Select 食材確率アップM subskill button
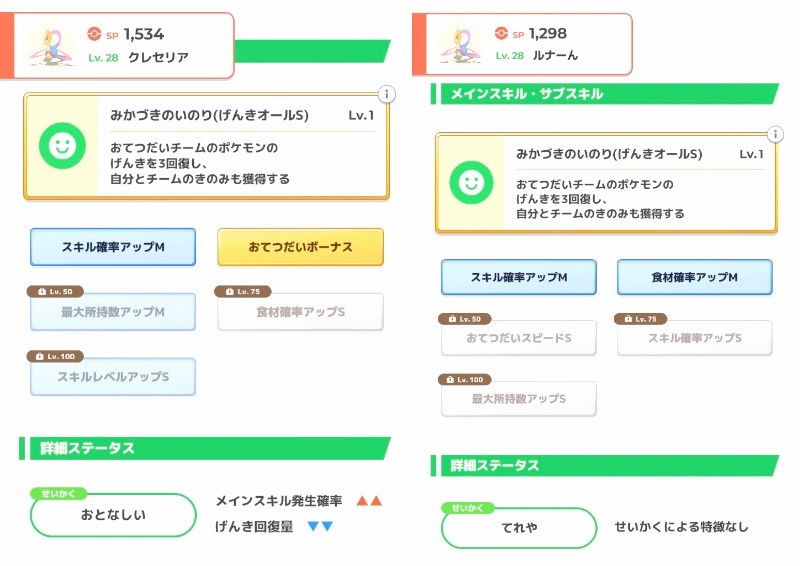This screenshot has width=800, height=566. pos(694,277)
